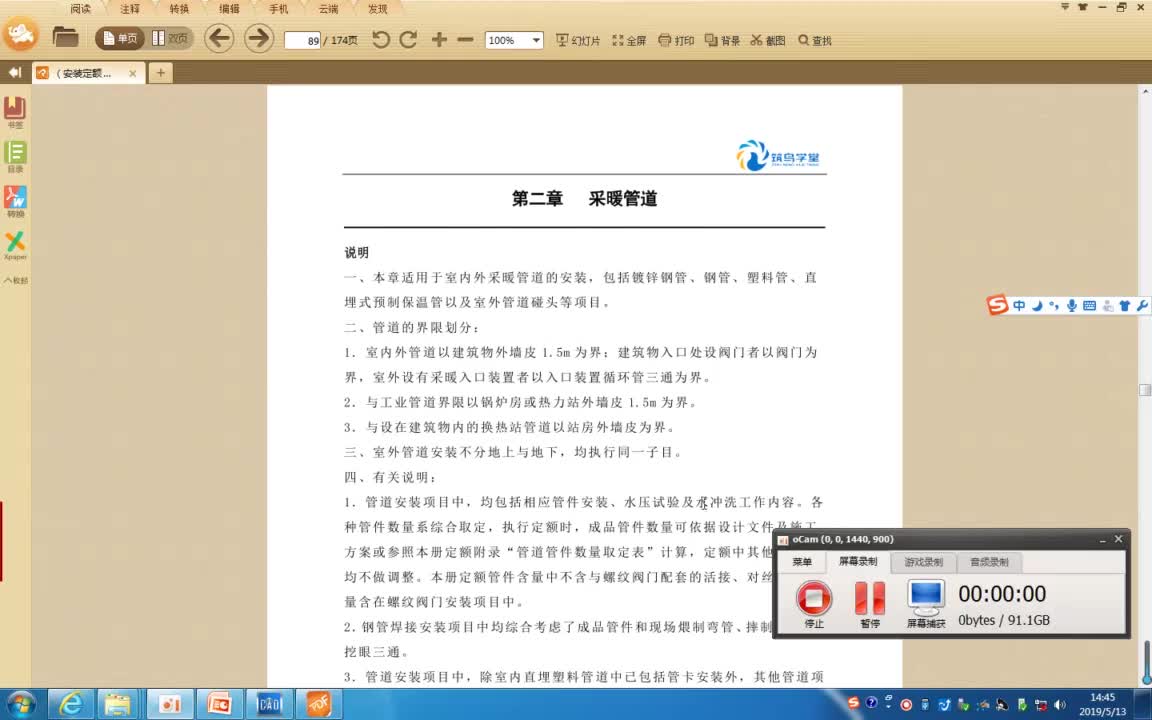Select the oCam 游戏录制 tab
The height and width of the screenshot is (720, 1152).
pos(924,562)
